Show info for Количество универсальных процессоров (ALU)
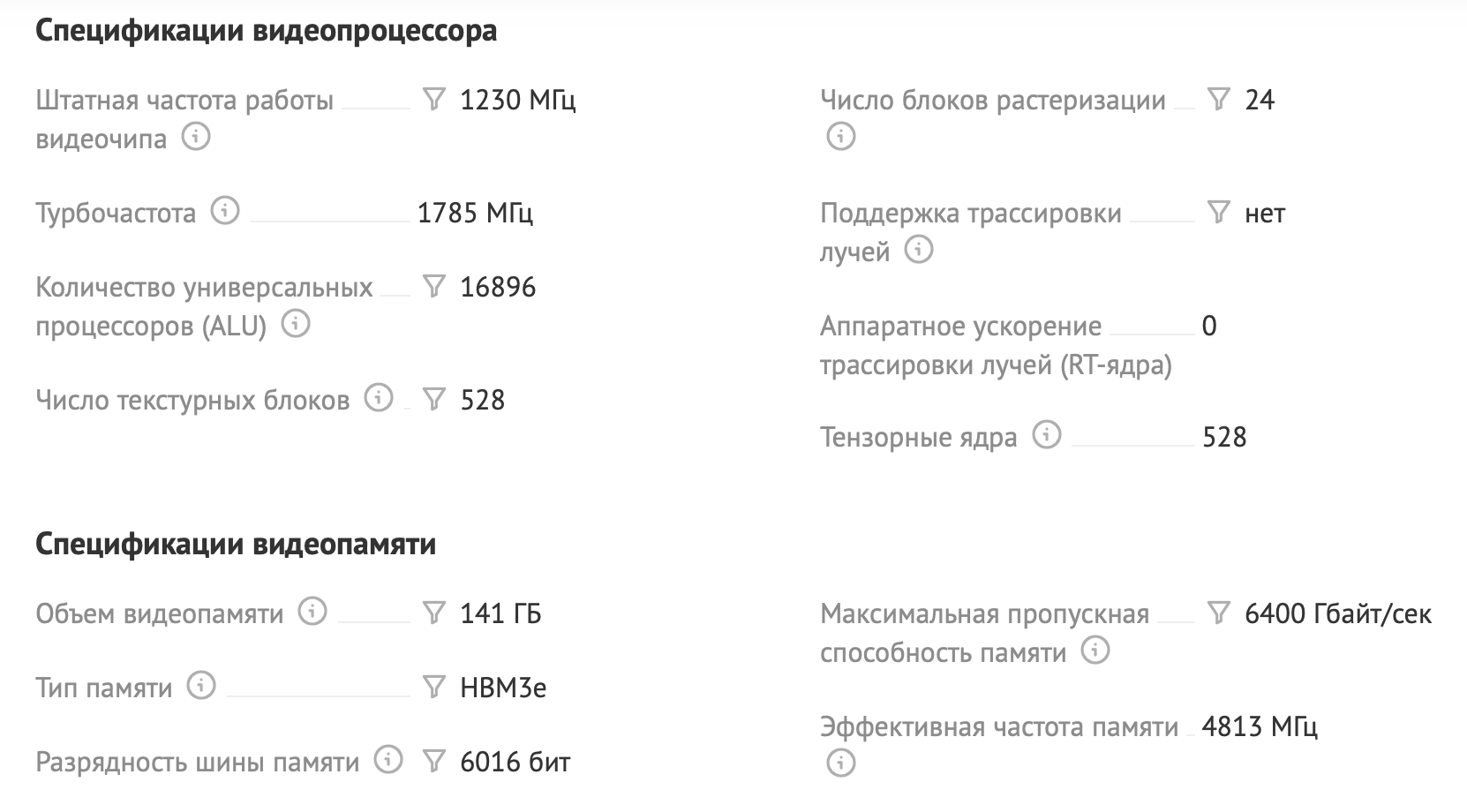 click(296, 324)
